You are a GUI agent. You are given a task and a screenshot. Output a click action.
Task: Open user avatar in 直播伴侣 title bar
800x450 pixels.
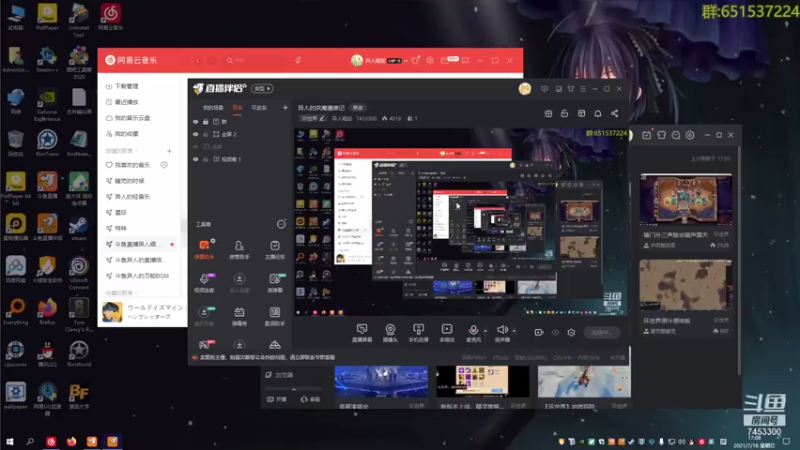(x=524, y=89)
